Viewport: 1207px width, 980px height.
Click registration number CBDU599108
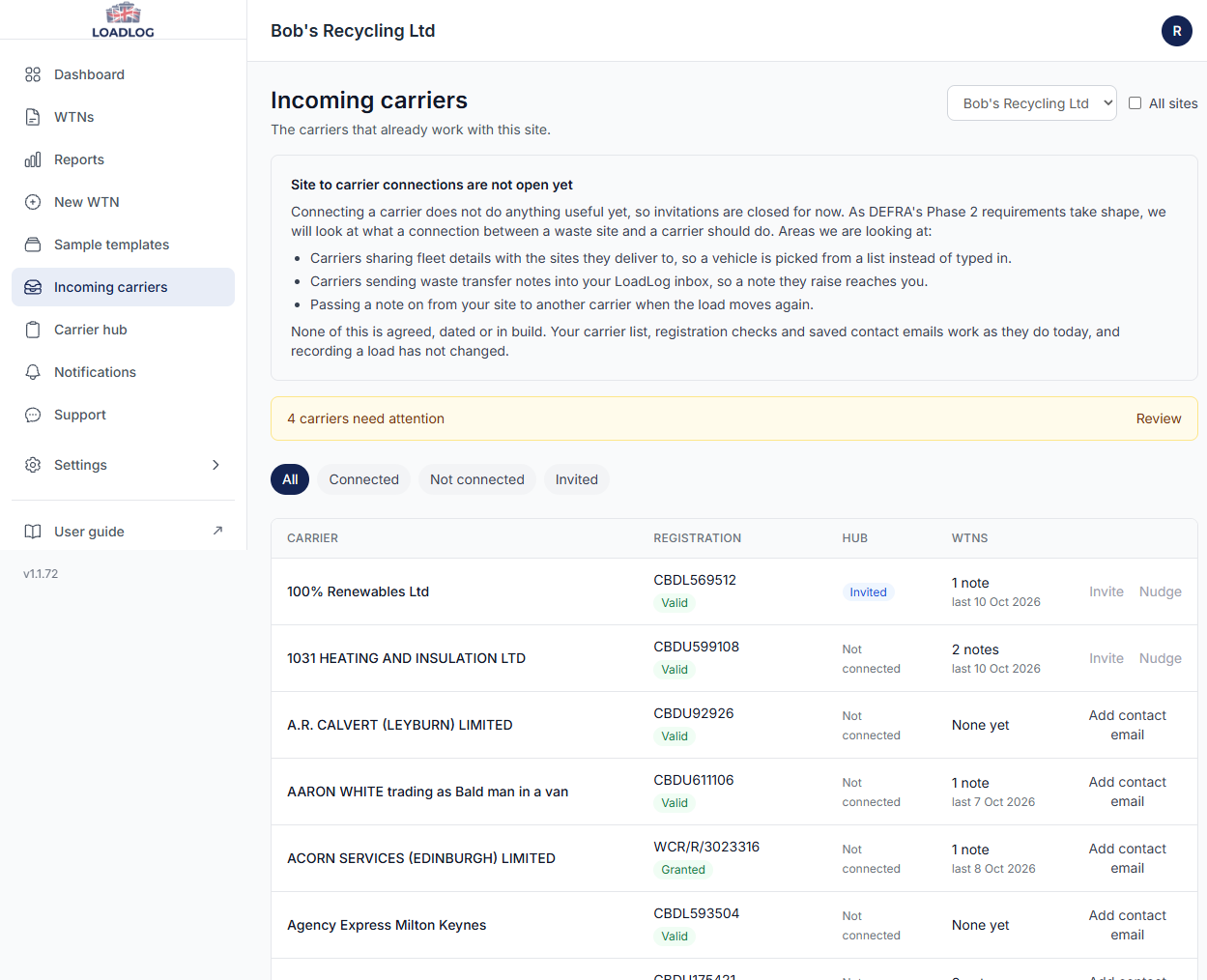pyautogui.click(x=697, y=647)
